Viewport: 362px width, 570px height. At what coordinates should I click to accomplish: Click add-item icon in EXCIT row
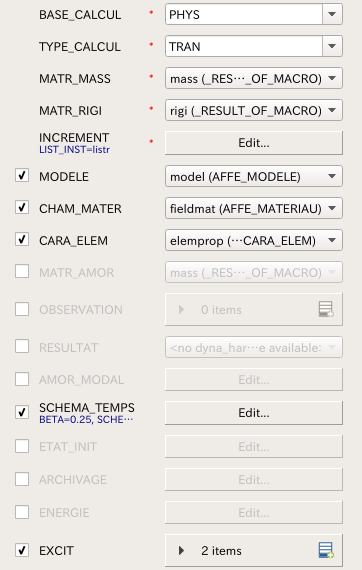click(326, 550)
